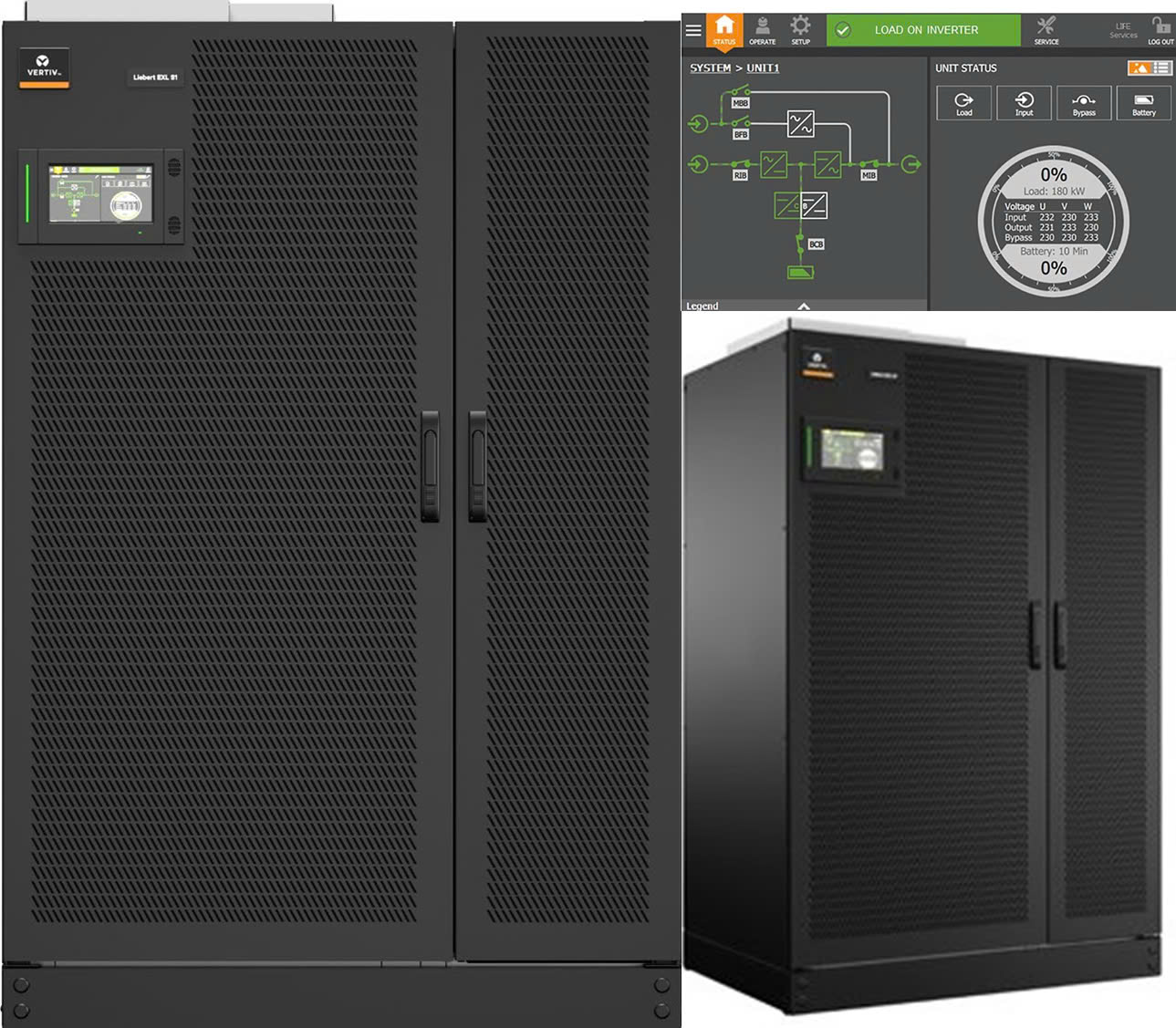Click the left door handle on large cabinet
The image size is (1176, 1028).
point(430,466)
